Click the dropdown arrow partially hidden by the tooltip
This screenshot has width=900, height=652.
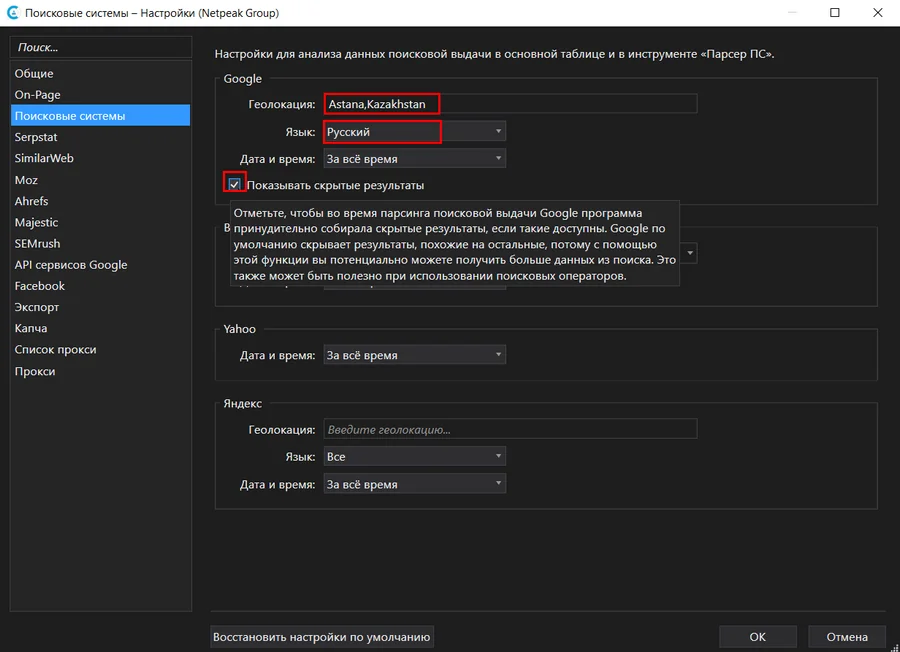click(x=690, y=253)
